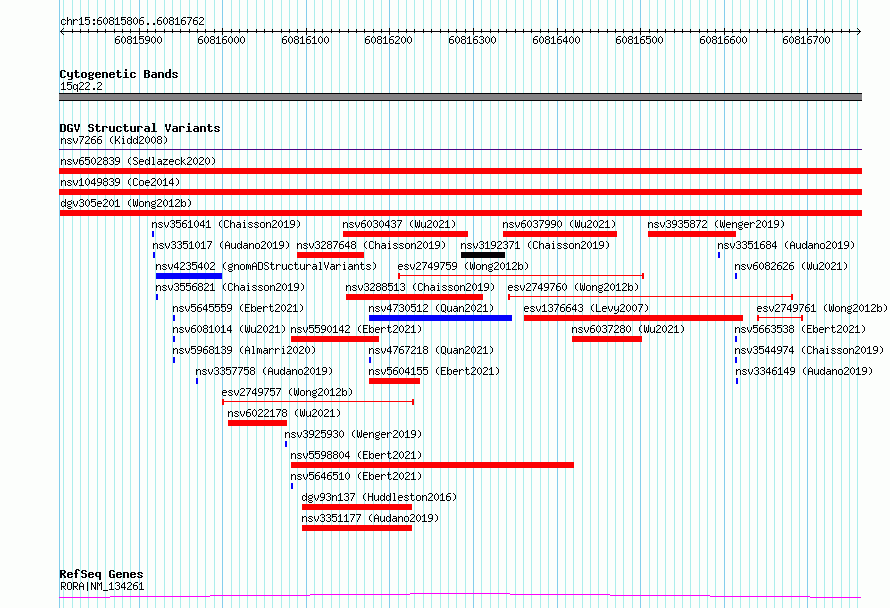Select esv2749761 (Wong2012b) variant label
The image size is (890, 608).
click(x=822, y=308)
